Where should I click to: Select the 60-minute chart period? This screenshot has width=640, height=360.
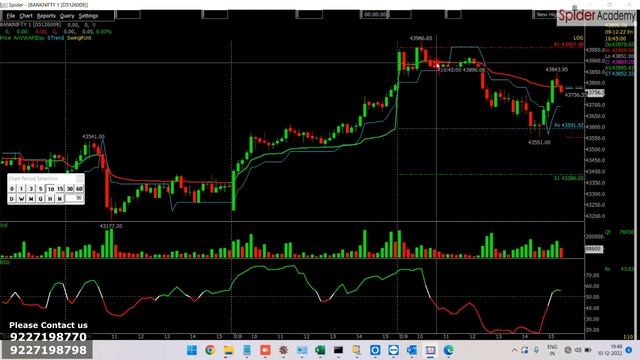coord(79,189)
